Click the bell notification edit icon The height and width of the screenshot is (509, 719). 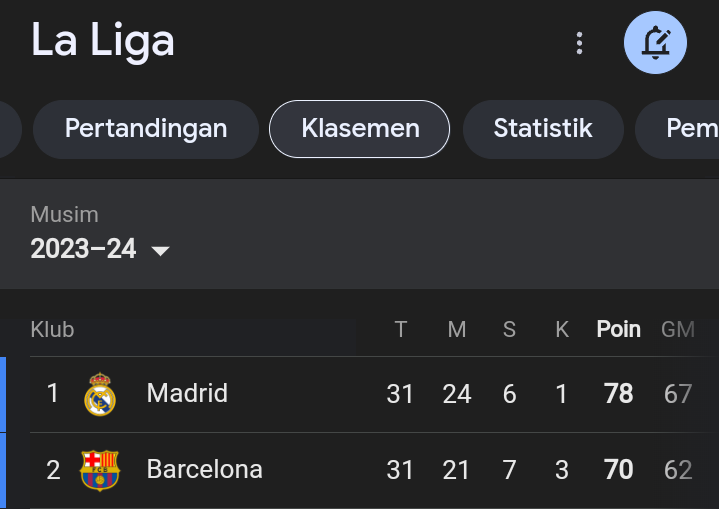point(655,43)
